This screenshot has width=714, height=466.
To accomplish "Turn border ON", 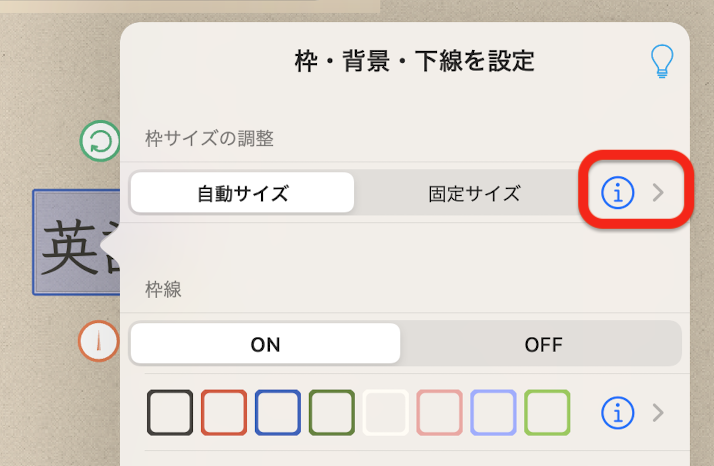I will click(265, 344).
